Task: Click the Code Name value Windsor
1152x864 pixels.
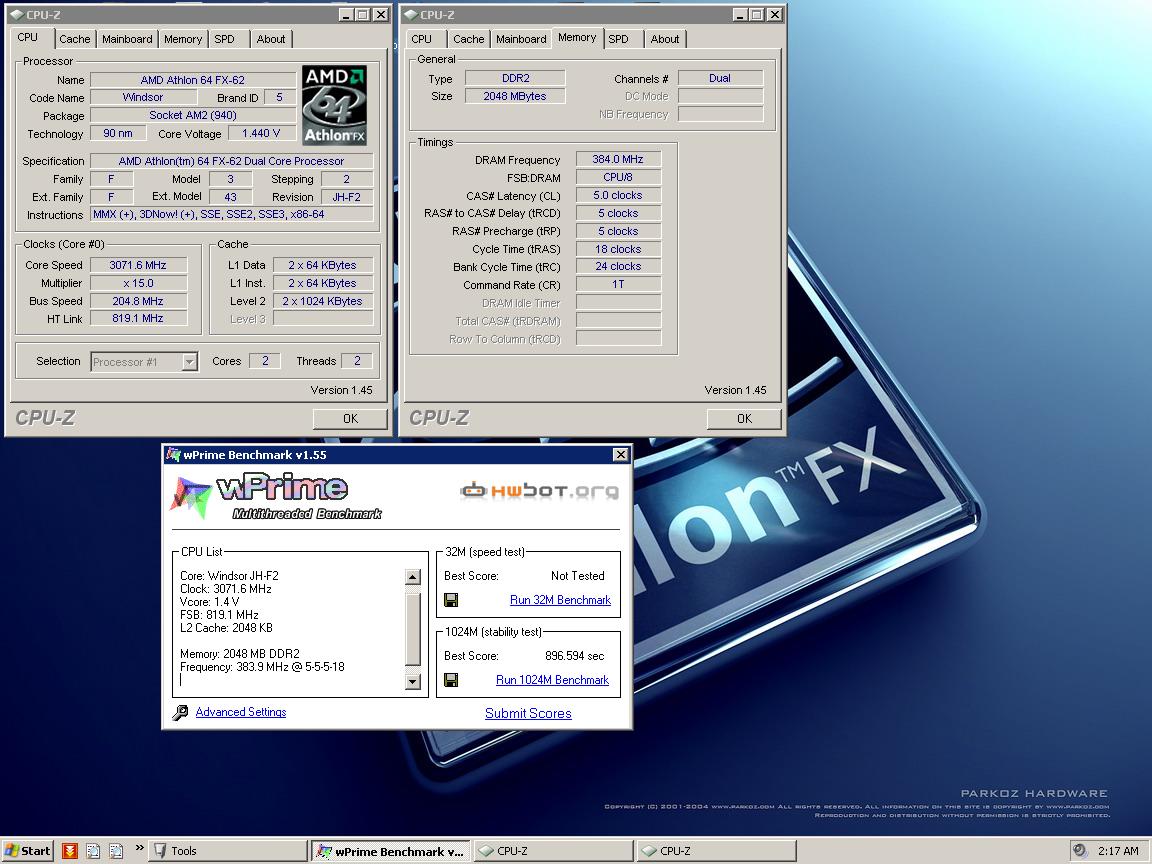Action: tap(143, 98)
